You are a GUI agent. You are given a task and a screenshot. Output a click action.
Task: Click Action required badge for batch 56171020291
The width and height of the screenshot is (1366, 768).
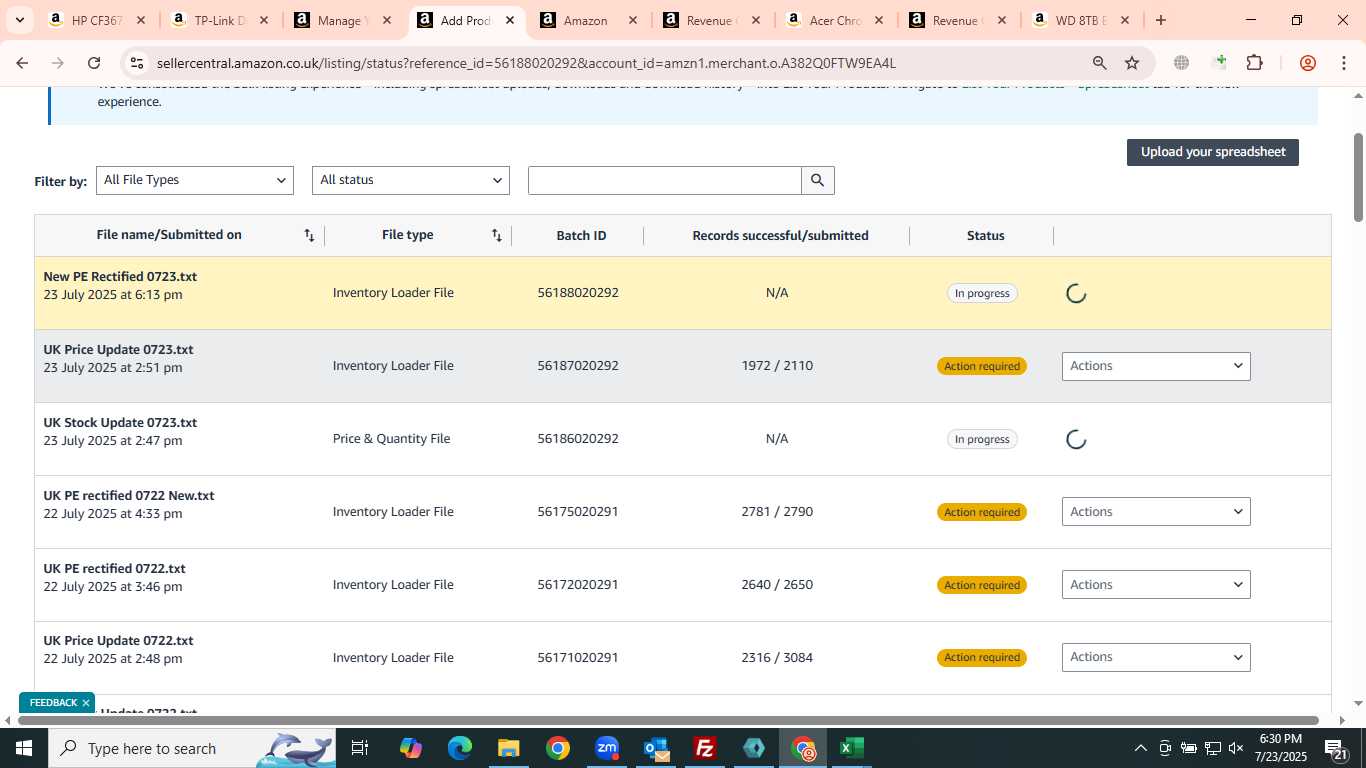[982, 657]
